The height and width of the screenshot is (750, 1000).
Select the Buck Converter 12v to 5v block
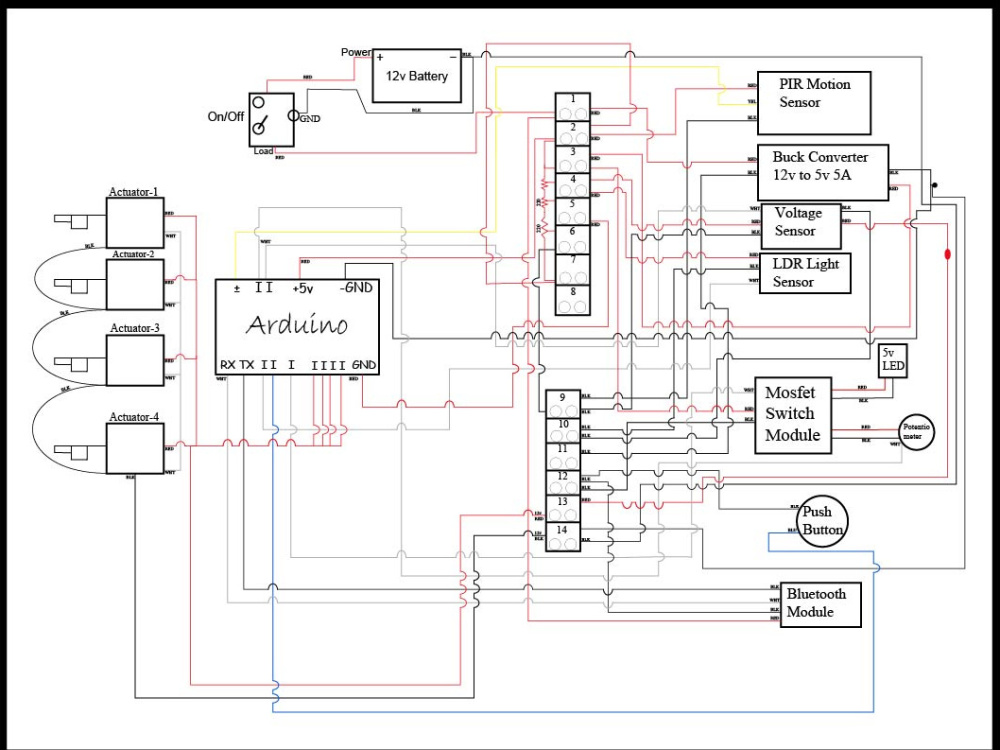pos(823,172)
